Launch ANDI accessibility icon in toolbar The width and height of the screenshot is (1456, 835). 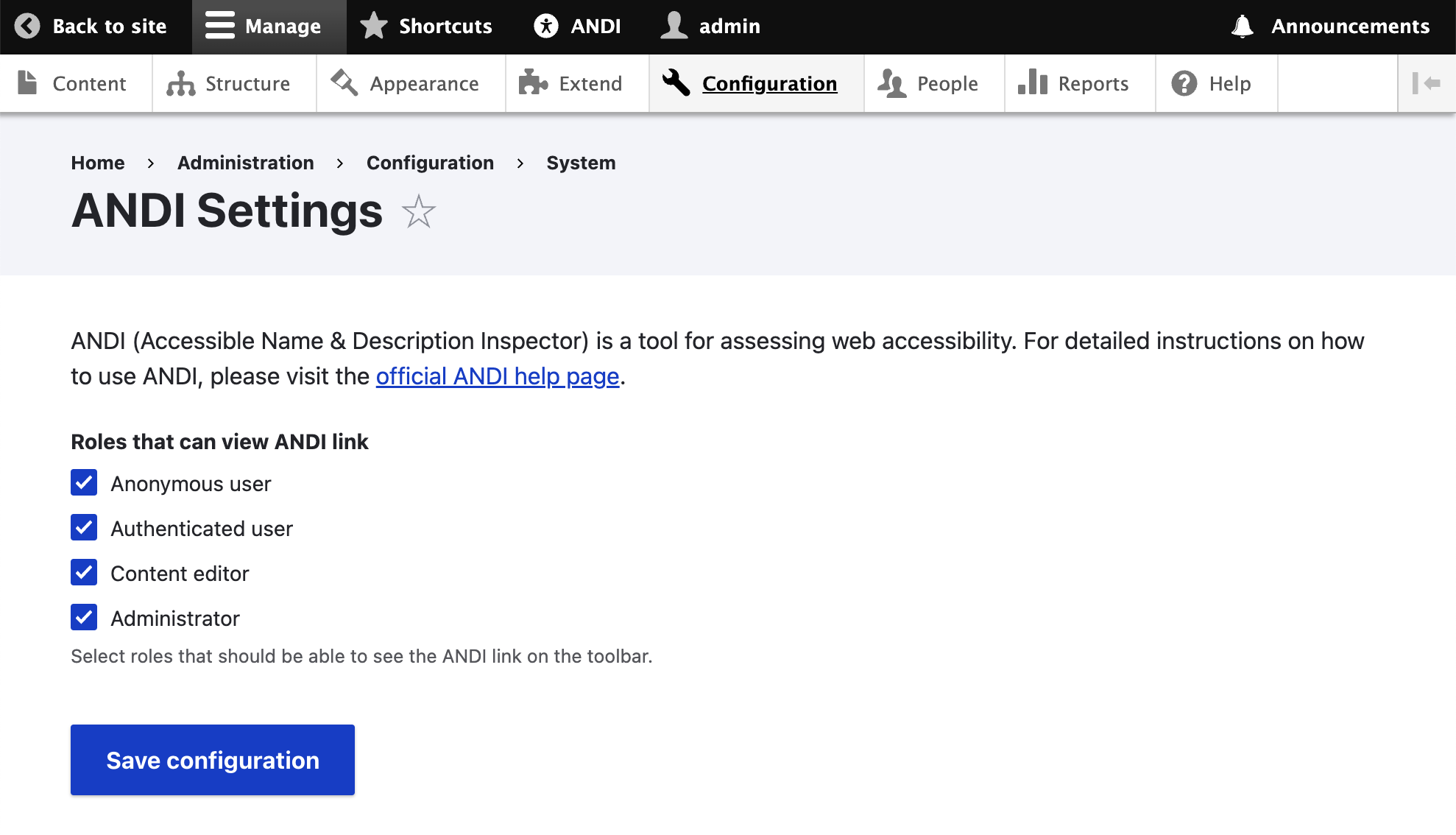point(546,27)
